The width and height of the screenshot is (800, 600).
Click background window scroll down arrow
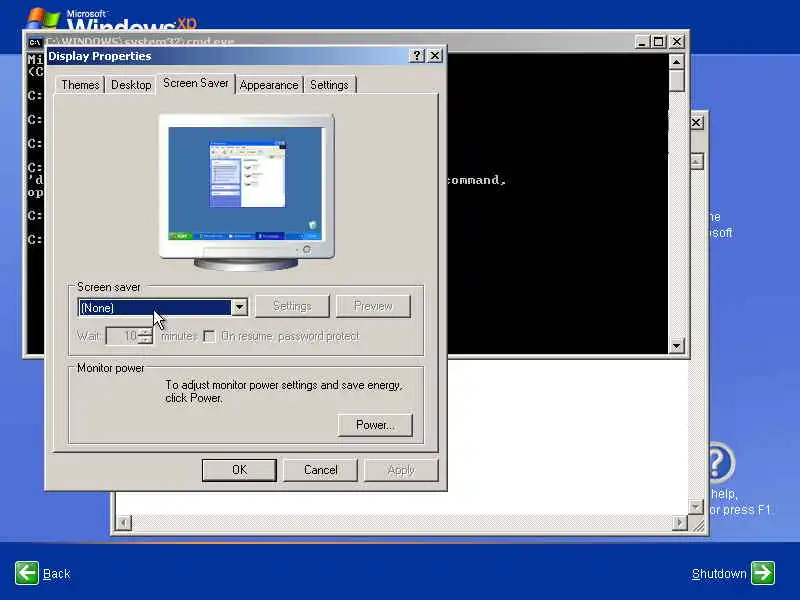click(x=696, y=507)
